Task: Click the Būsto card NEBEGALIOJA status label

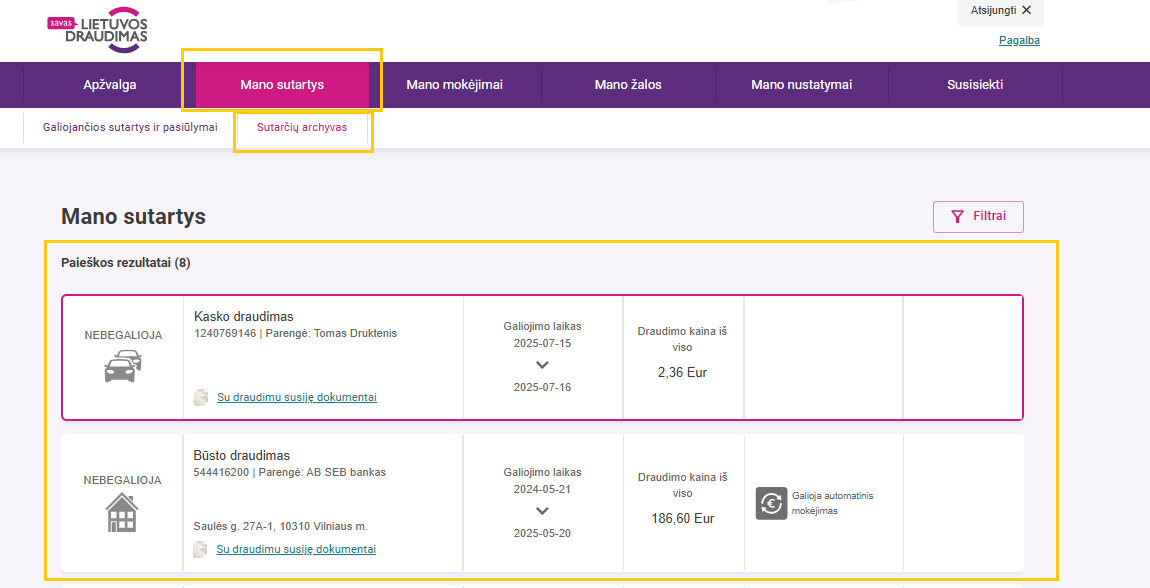Action: pyautogui.click(x=122, y=481)
